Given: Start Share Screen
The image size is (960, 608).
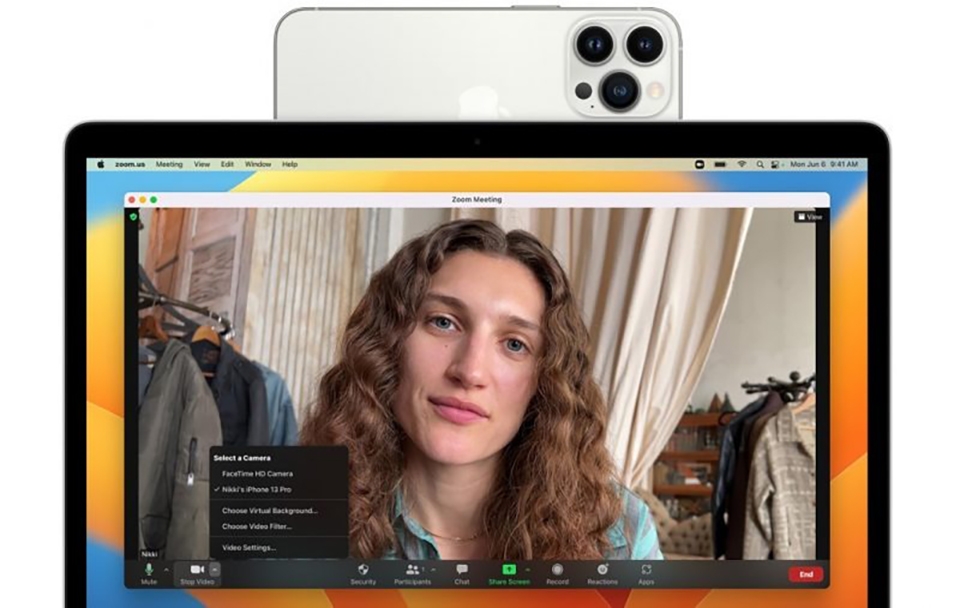Looking at the screenshot, I should tap(509, 574).
